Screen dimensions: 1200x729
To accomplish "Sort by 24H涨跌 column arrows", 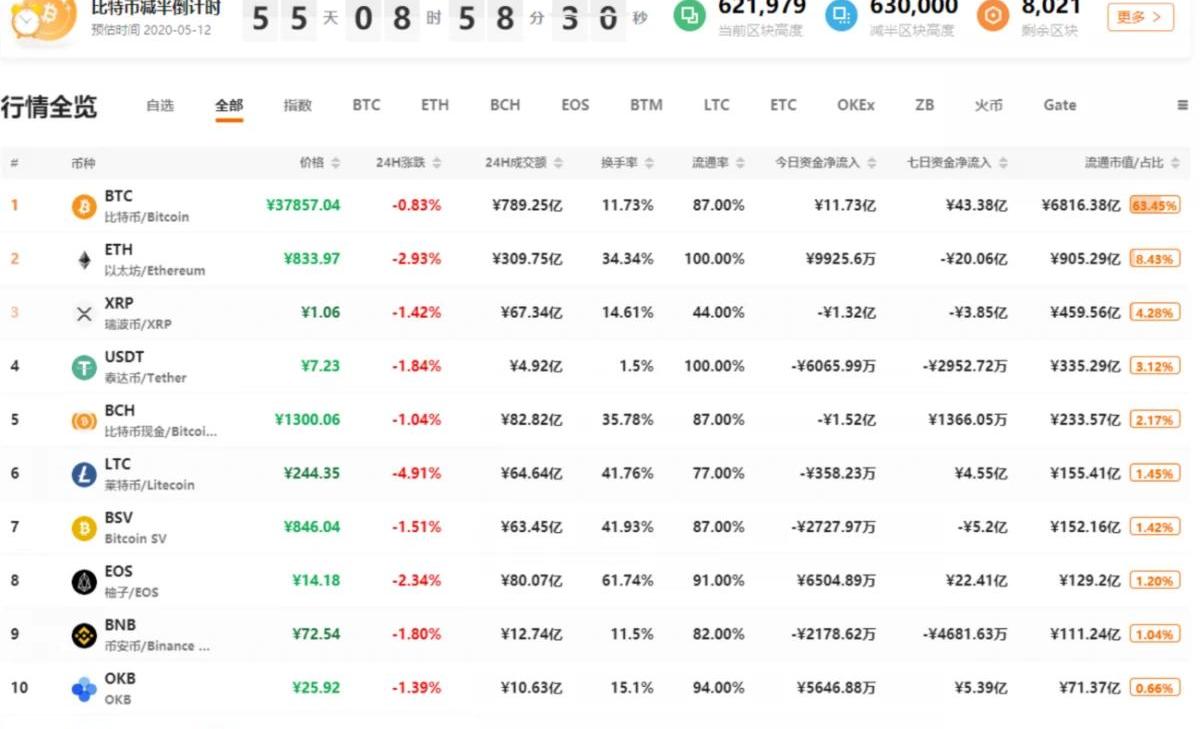I will point(437,163).
